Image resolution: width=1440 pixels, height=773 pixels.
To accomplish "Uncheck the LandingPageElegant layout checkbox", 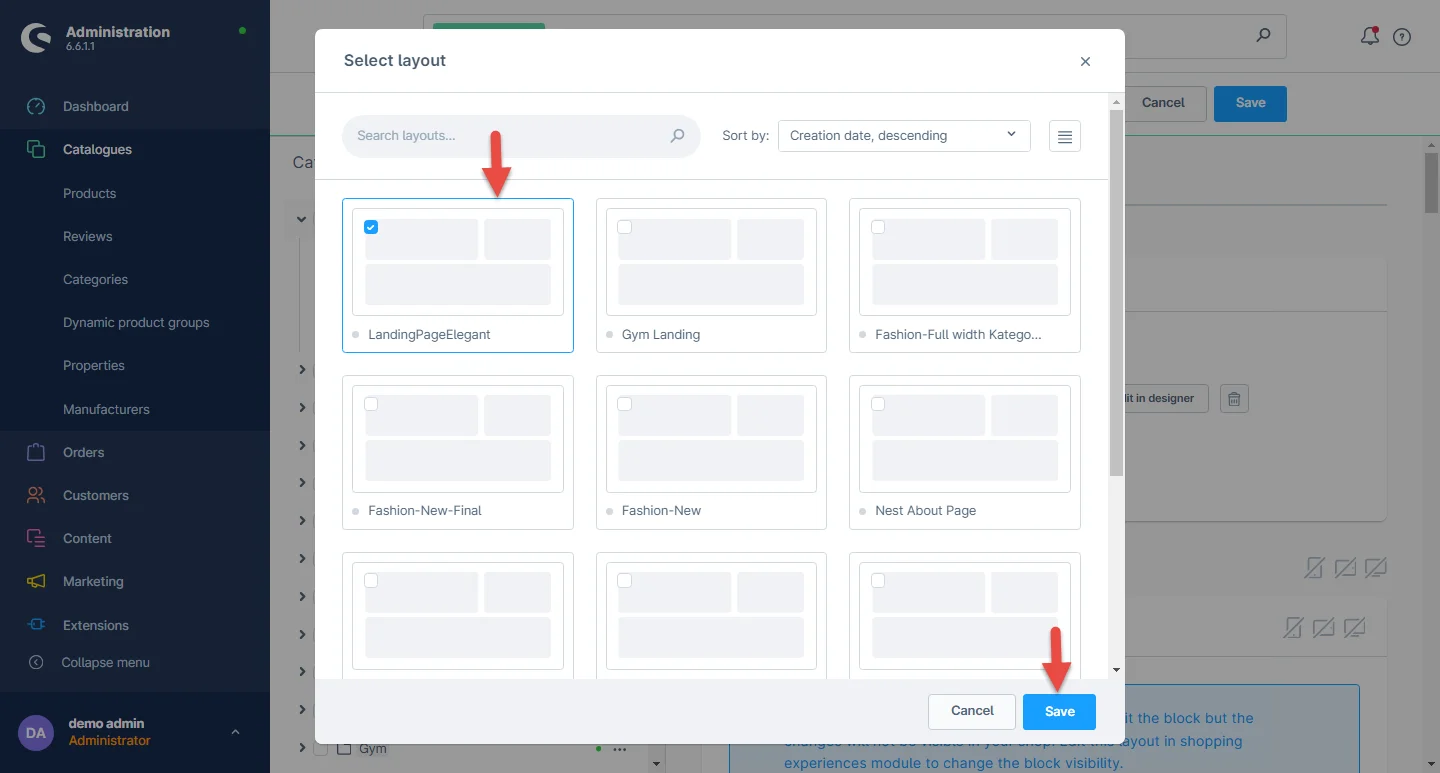I will pos(371,227).
